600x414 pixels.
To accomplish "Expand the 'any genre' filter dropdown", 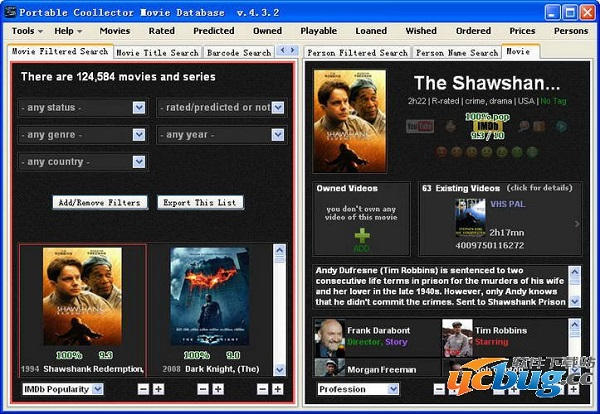I will click(139, 134).
